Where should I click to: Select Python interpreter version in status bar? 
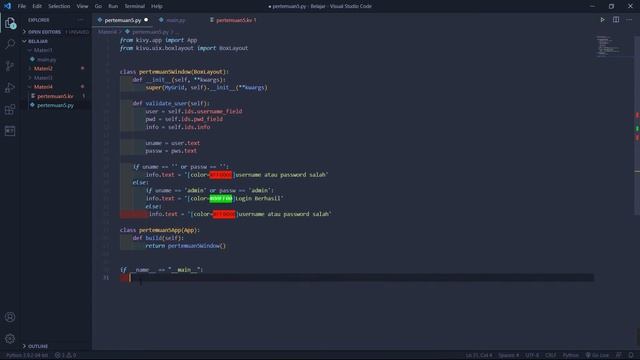[27, 355]
